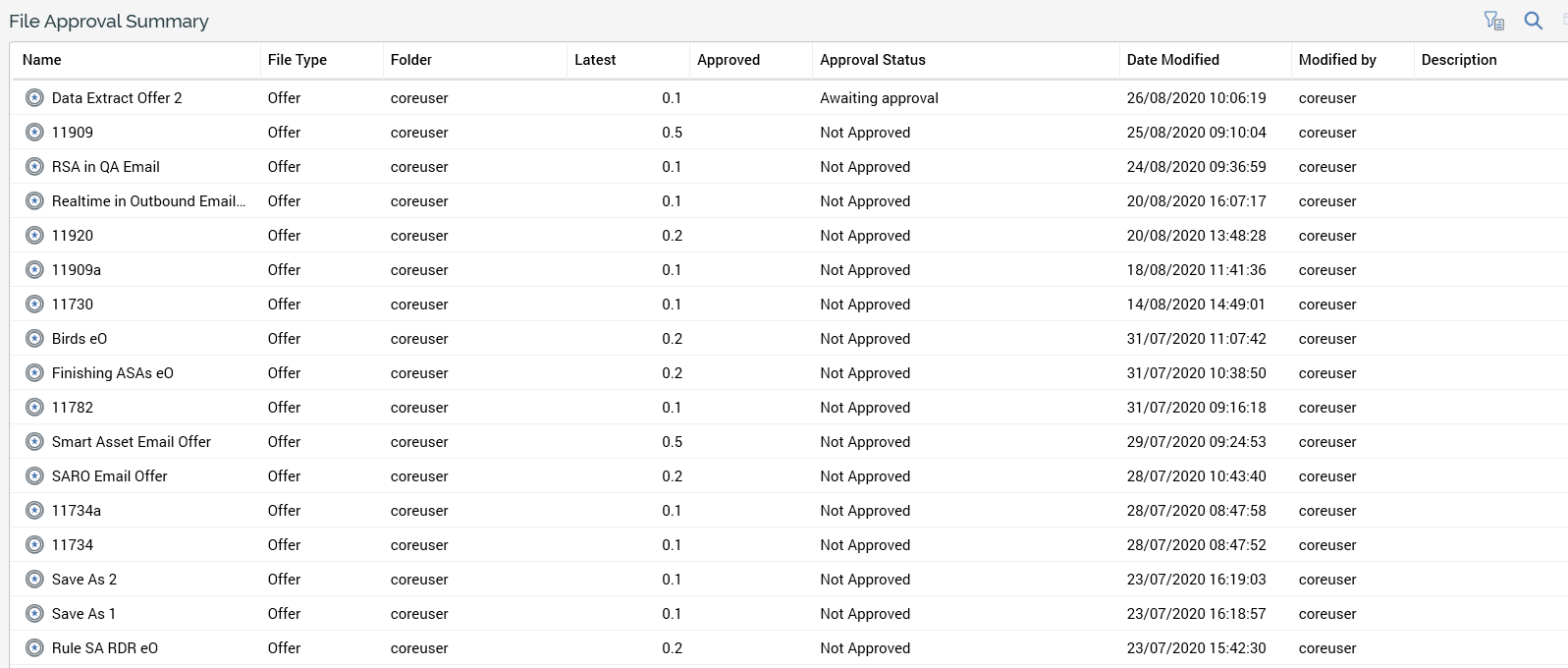Click the Date Modified column header
Image resolution: width=1568 pixels, height=668 pixels.
1172,60
